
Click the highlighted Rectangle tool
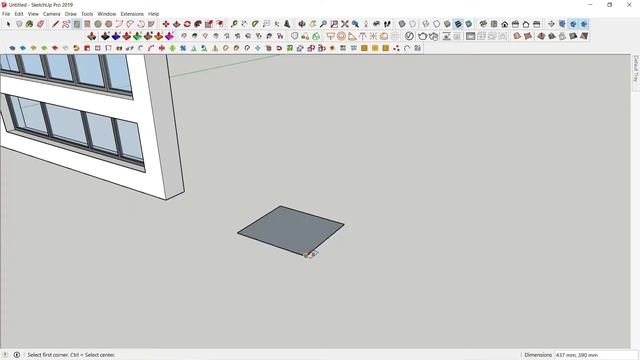pos(77,24)
